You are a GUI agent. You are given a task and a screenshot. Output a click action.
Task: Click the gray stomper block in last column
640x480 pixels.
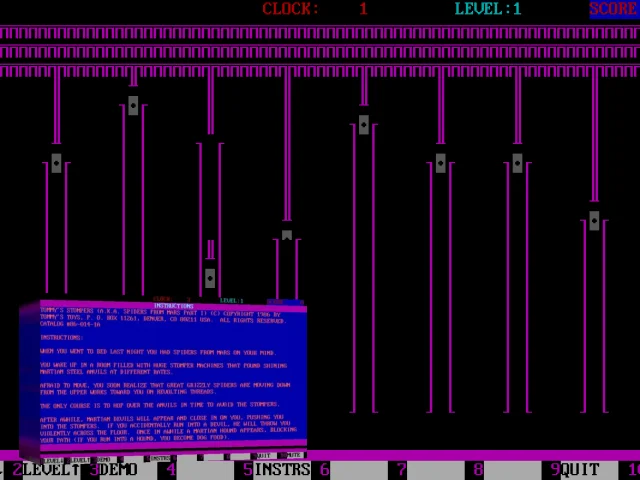pyautogui.click(x=594, y=221)
